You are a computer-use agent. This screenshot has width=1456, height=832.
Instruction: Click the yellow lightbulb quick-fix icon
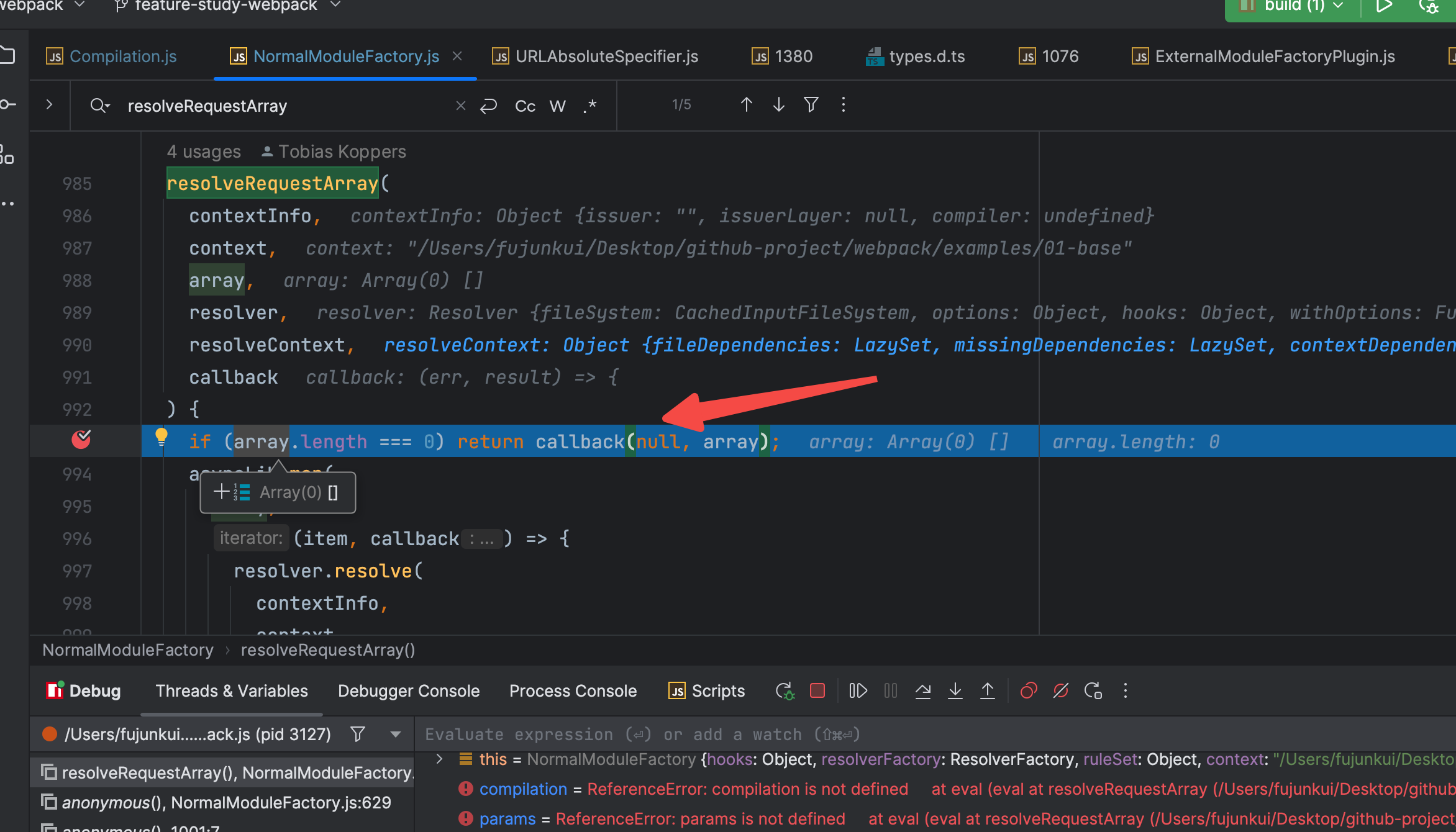pyautogui.click(x=161, y=436)
